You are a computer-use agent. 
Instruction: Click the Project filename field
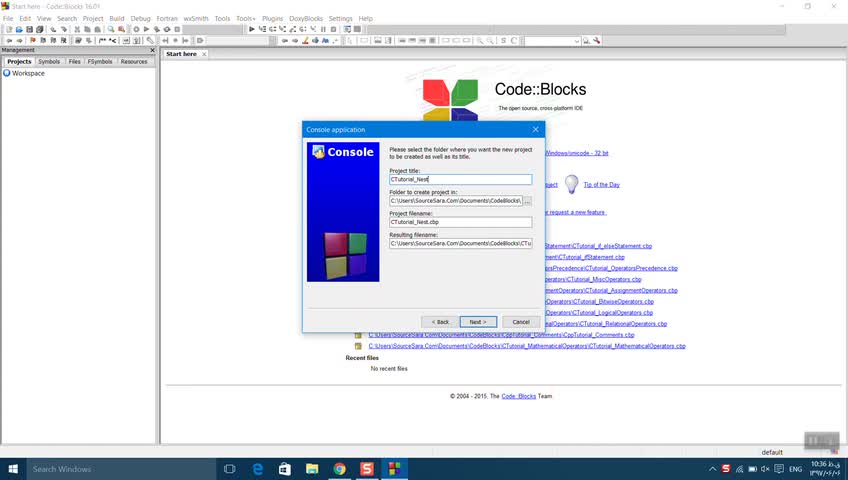pos(460,222)
